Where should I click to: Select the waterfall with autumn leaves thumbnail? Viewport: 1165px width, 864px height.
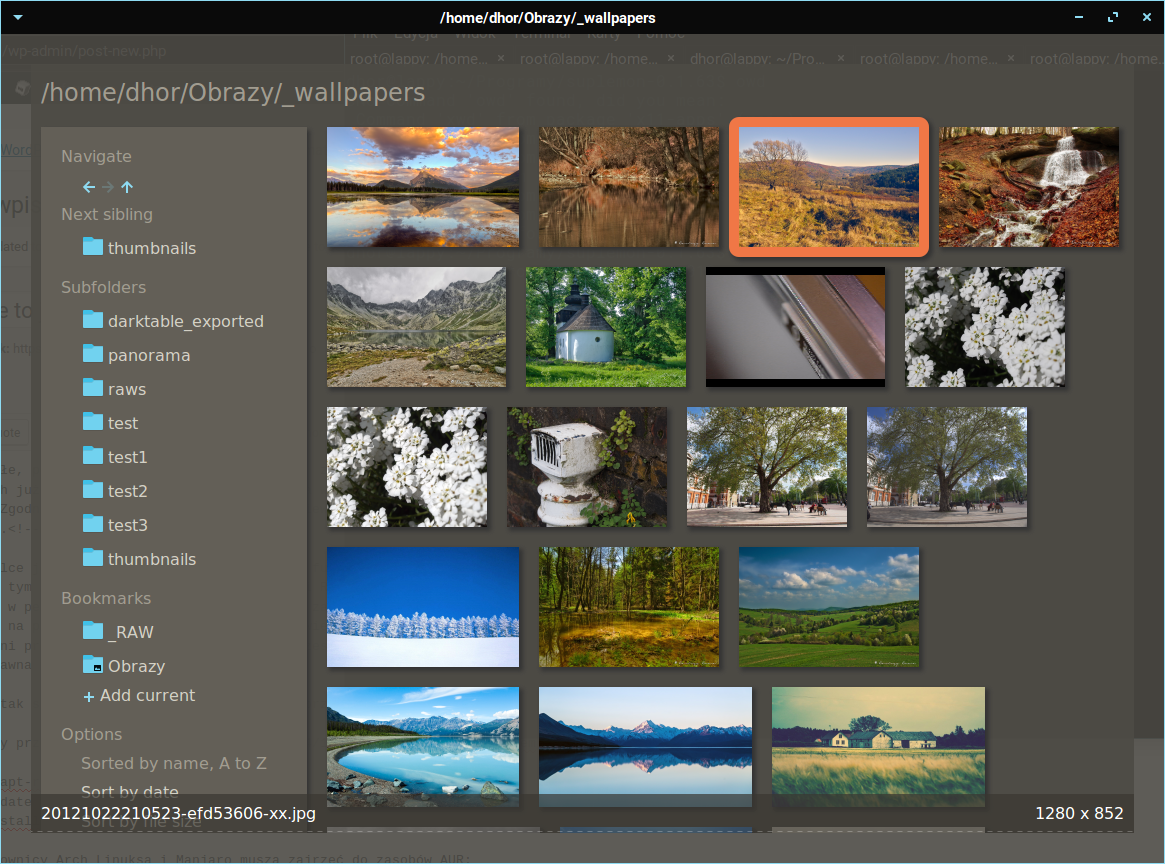[1028, 186]
